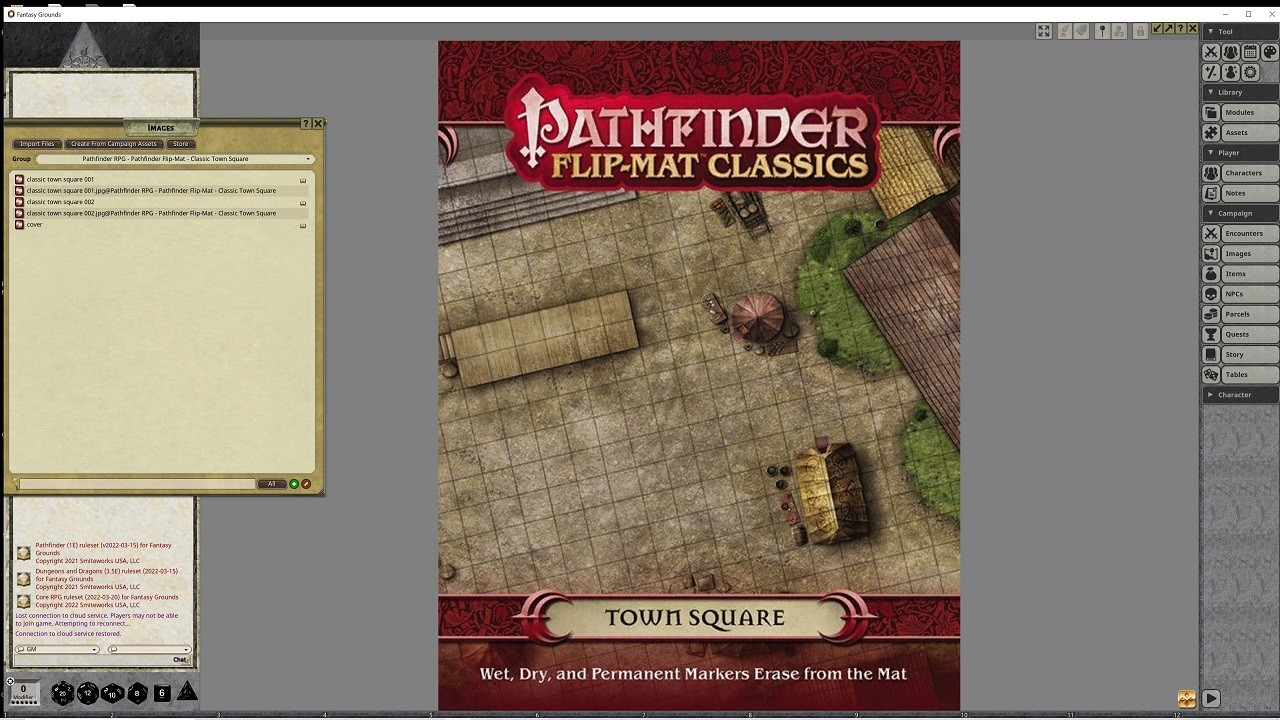Adjust the dice Modifier control
This screenshot has height=720, width=1280.
click(x=22, y=691)
